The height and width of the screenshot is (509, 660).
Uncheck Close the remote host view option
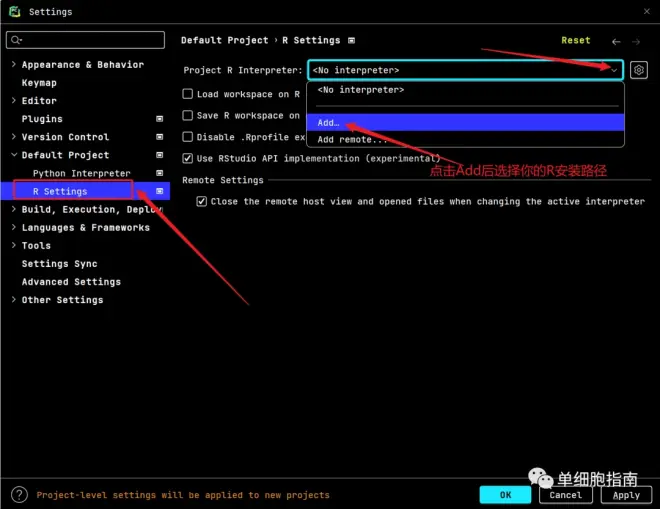(x=202, y=201)
